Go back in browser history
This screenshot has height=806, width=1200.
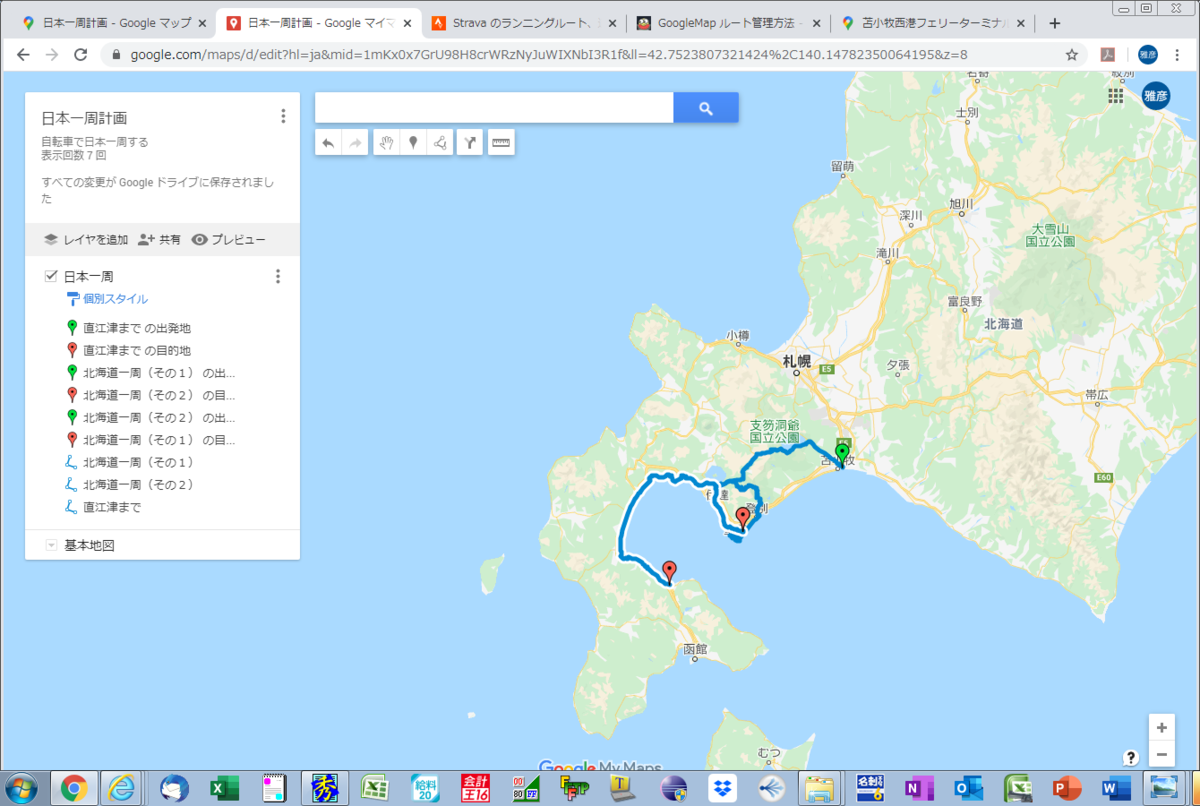coord(23,55)
